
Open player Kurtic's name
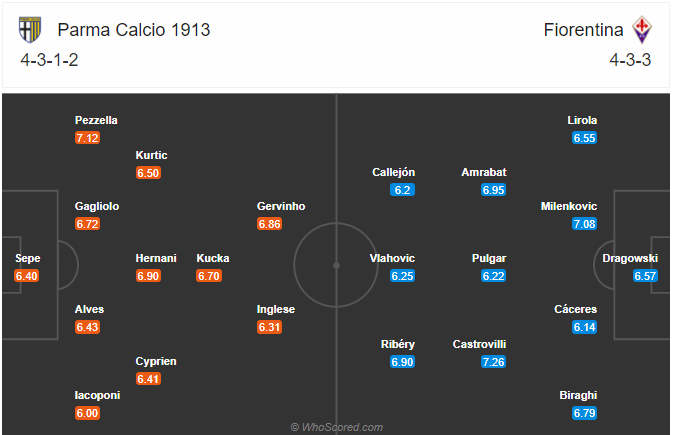tap(151, 155)
